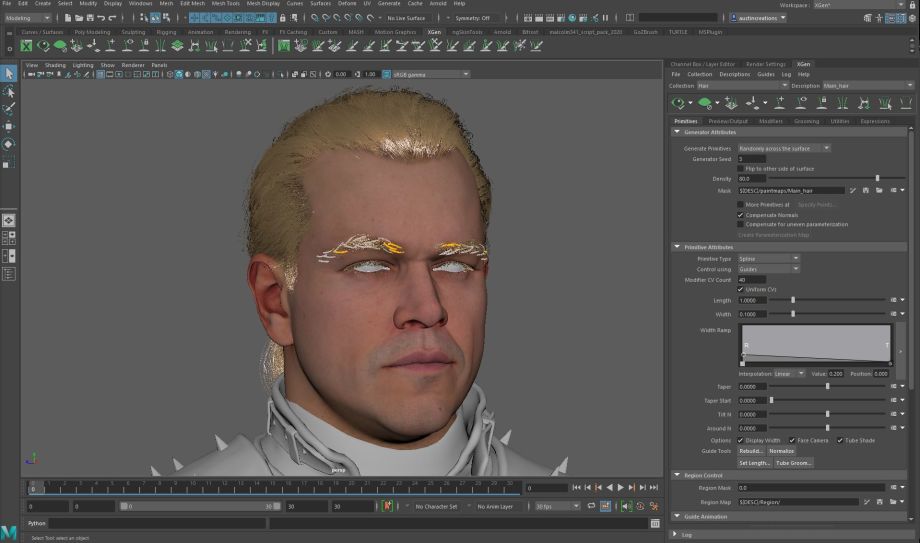Uncheck the Compensate Normals checkbox
This screenshot has width=920, height=543.
coord(741,214)
